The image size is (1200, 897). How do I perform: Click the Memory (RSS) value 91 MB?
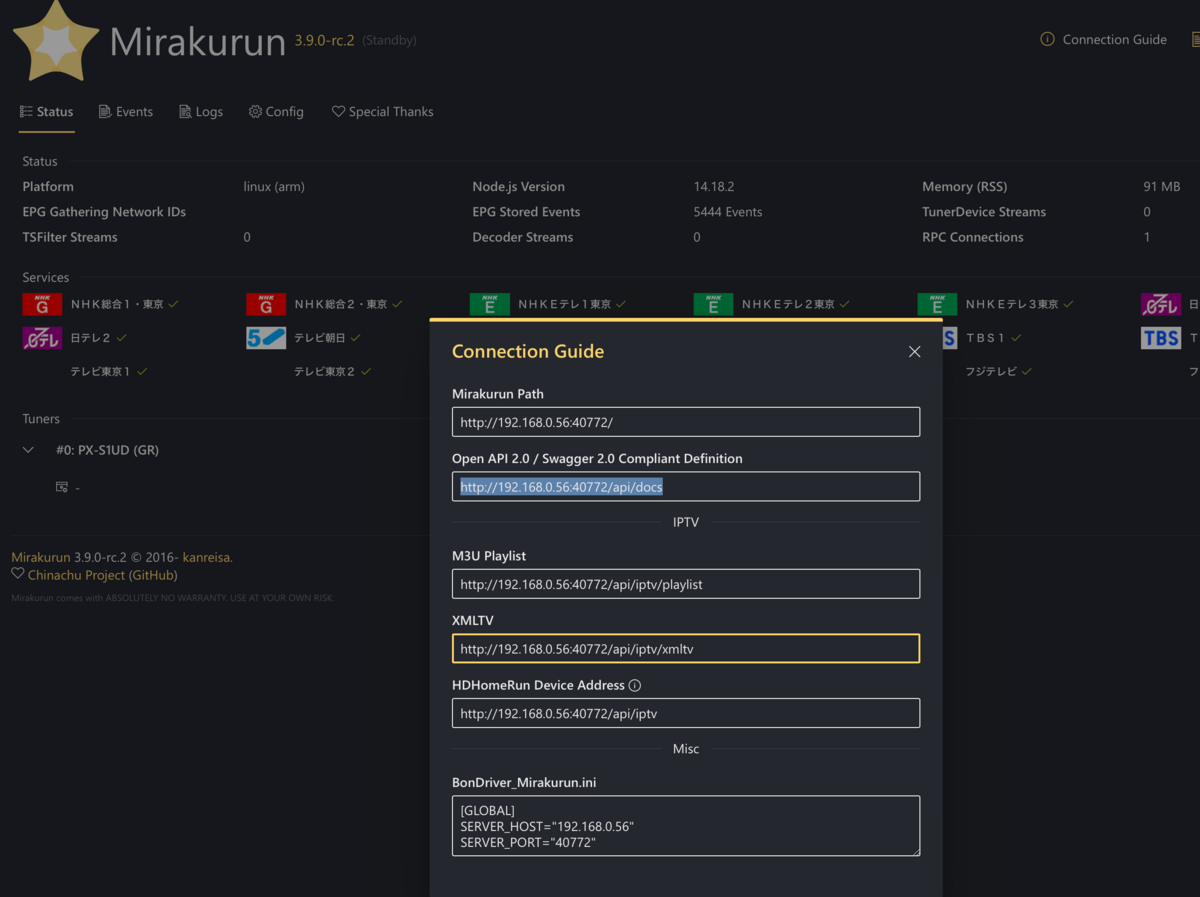[1162, 187]
